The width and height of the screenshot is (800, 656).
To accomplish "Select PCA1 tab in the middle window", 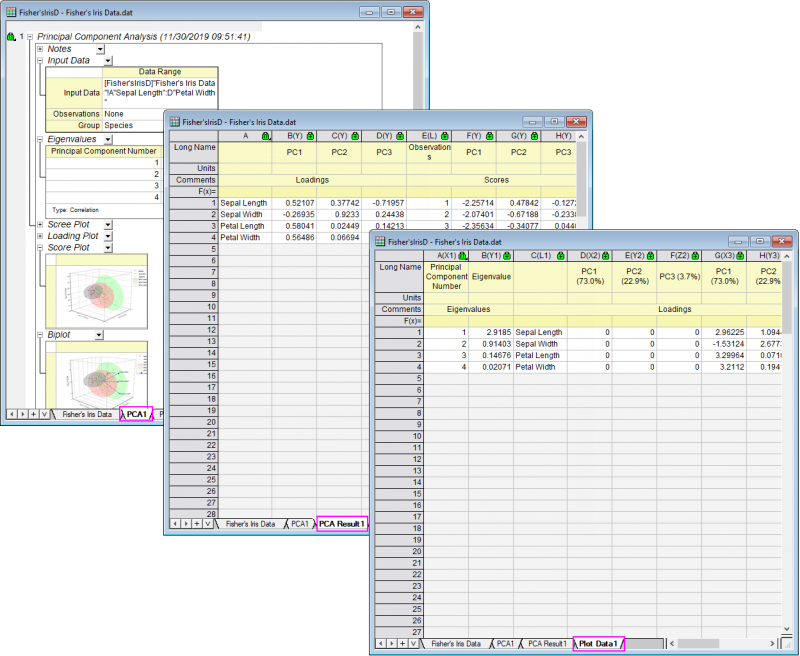I will point(299,524).
